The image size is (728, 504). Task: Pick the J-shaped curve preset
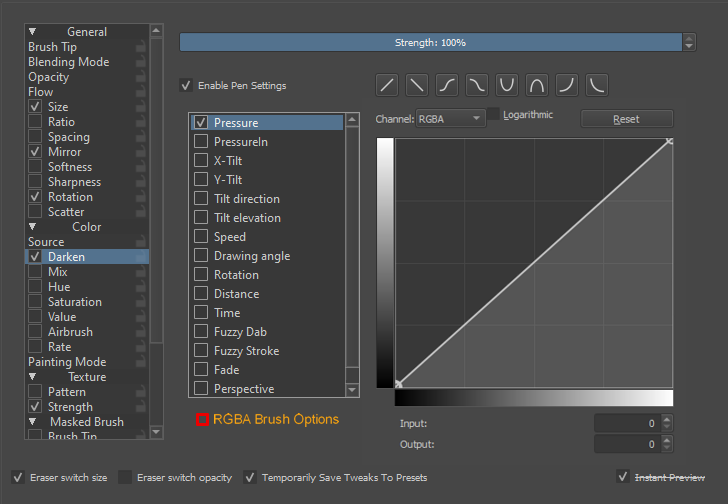(x=567, y=84)
